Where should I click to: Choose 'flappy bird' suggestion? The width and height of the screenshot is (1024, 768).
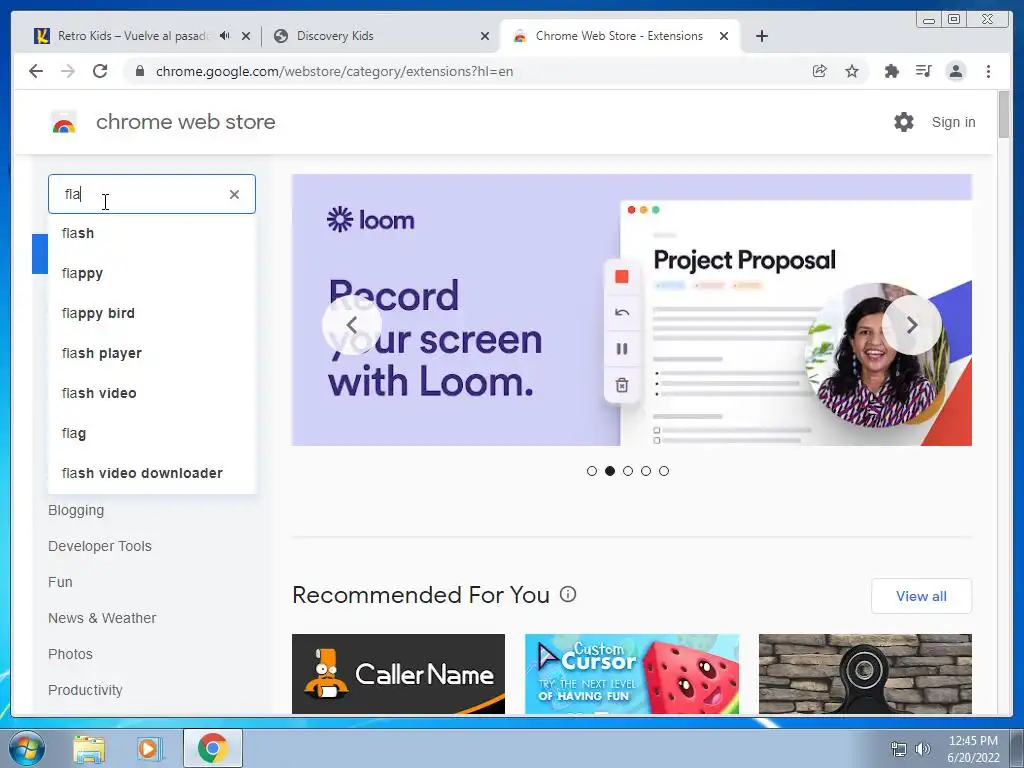[152, 313]
